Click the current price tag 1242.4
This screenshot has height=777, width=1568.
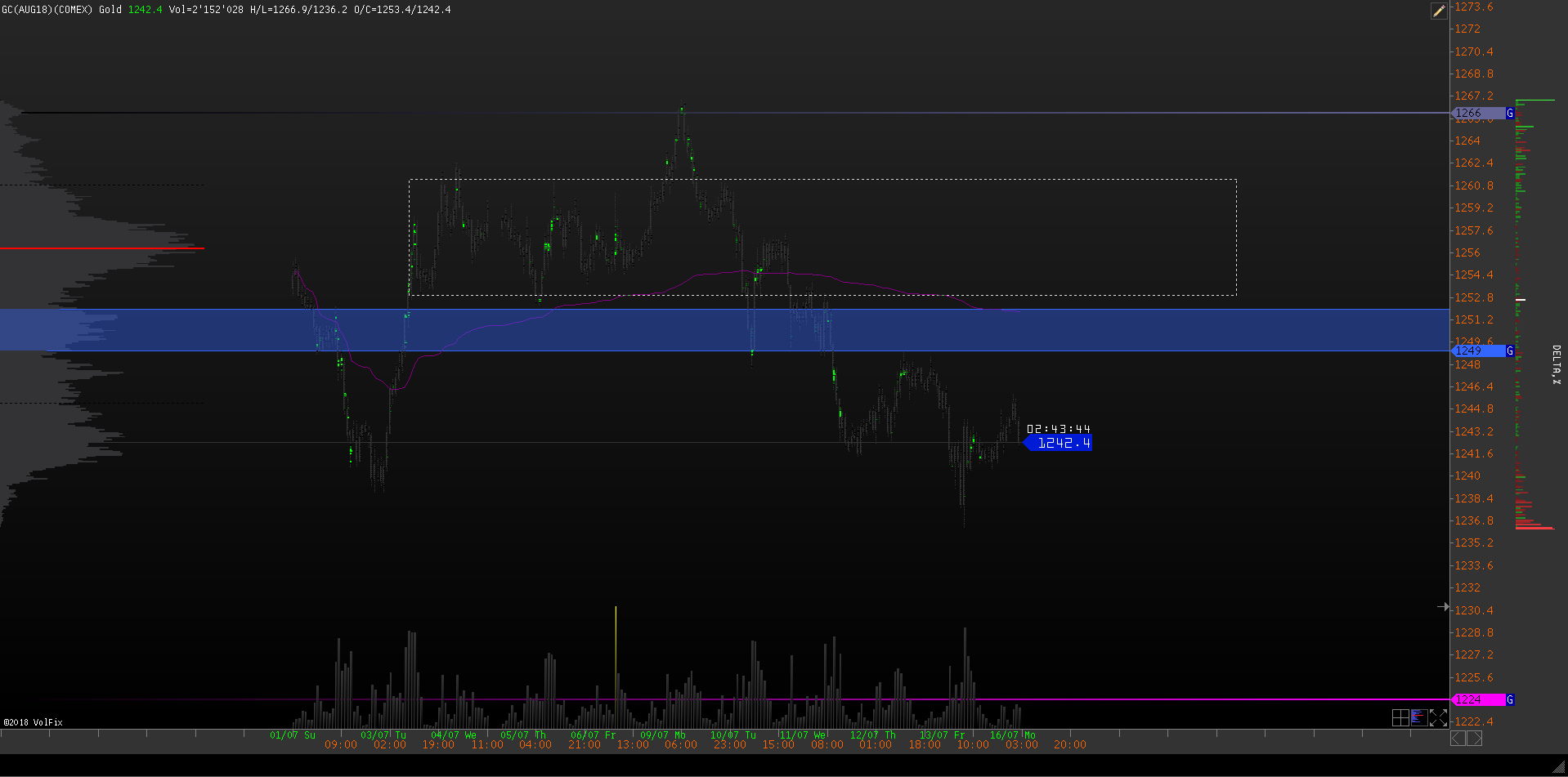[1062, 443]
